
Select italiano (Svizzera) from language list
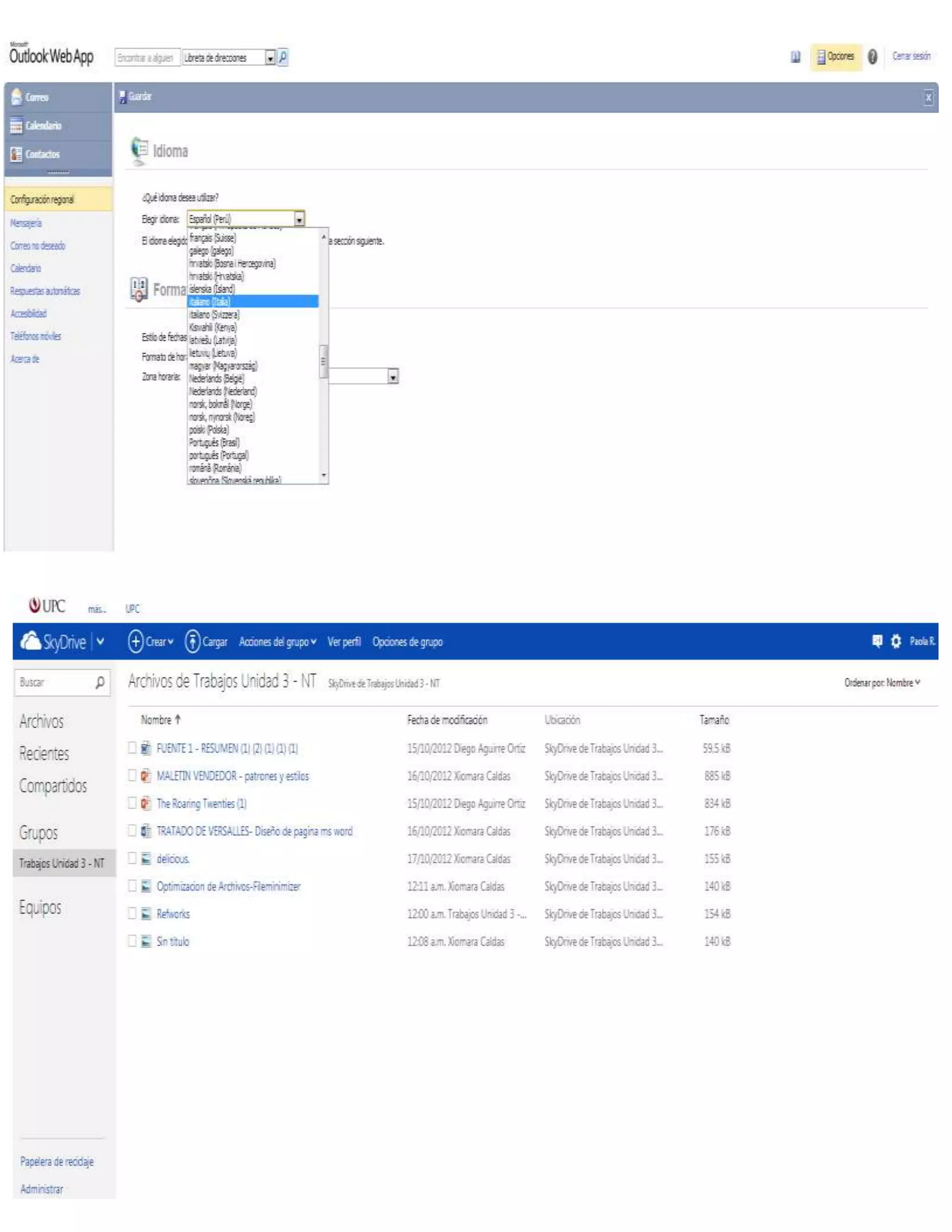214,315
